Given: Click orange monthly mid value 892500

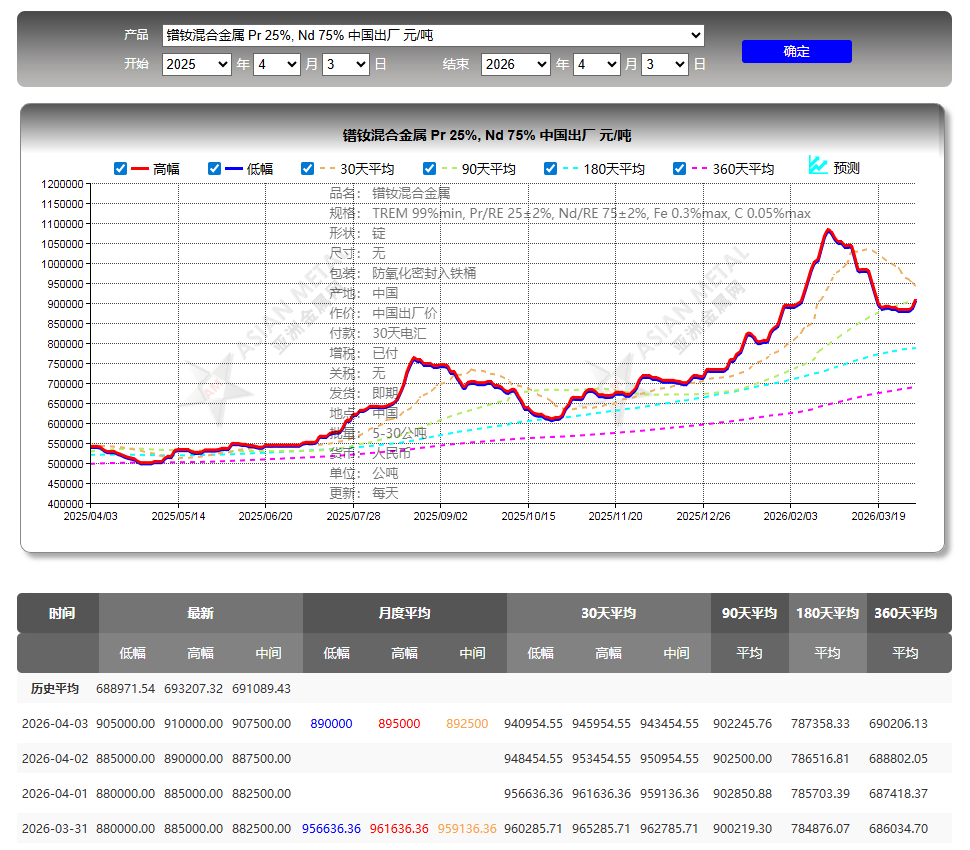Looking at the screenshot, I should coord(467,724).
